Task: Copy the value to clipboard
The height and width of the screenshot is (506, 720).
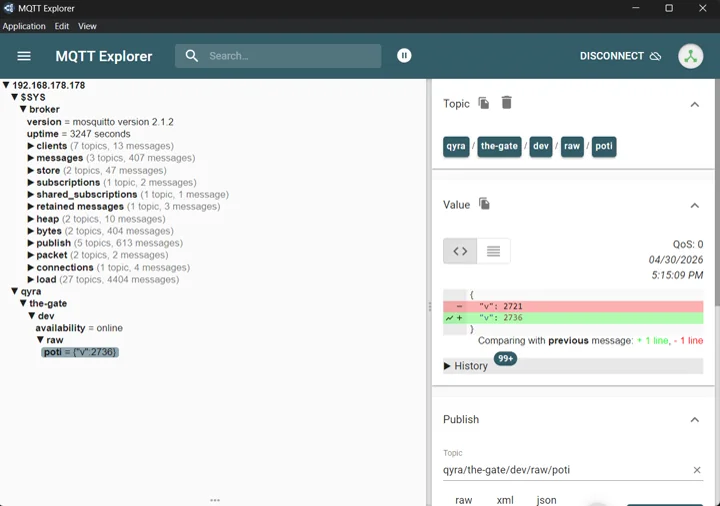Action: 484,203
